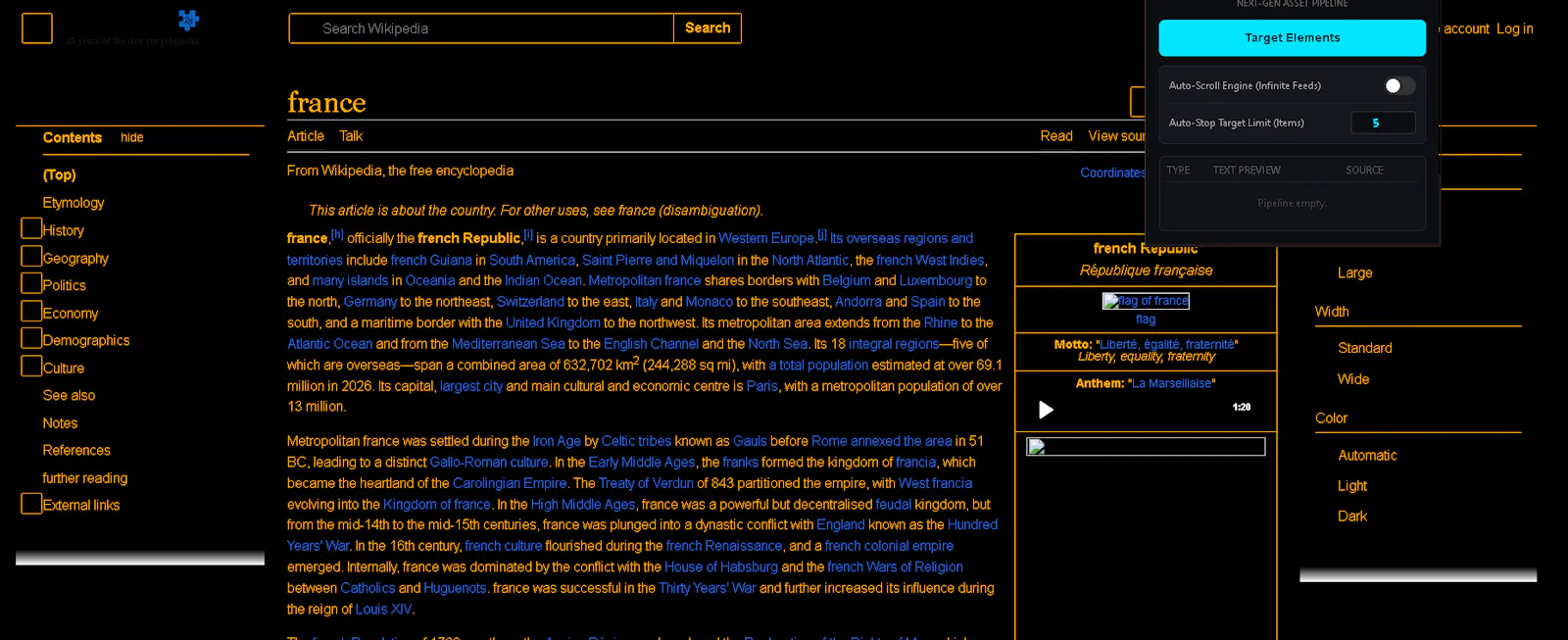Screen dimensions: 1568x640
Task: Go to further reading in contents
Action: point(85,478)
